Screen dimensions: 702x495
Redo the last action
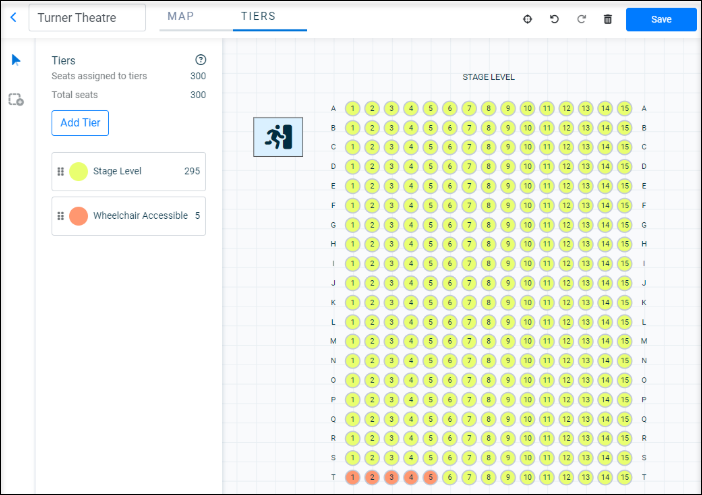click(581, 19)
